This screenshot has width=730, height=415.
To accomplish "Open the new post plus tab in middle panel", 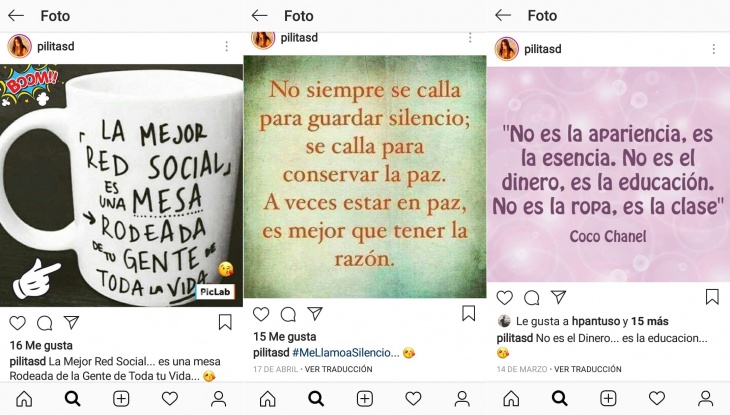I will 365,399.
